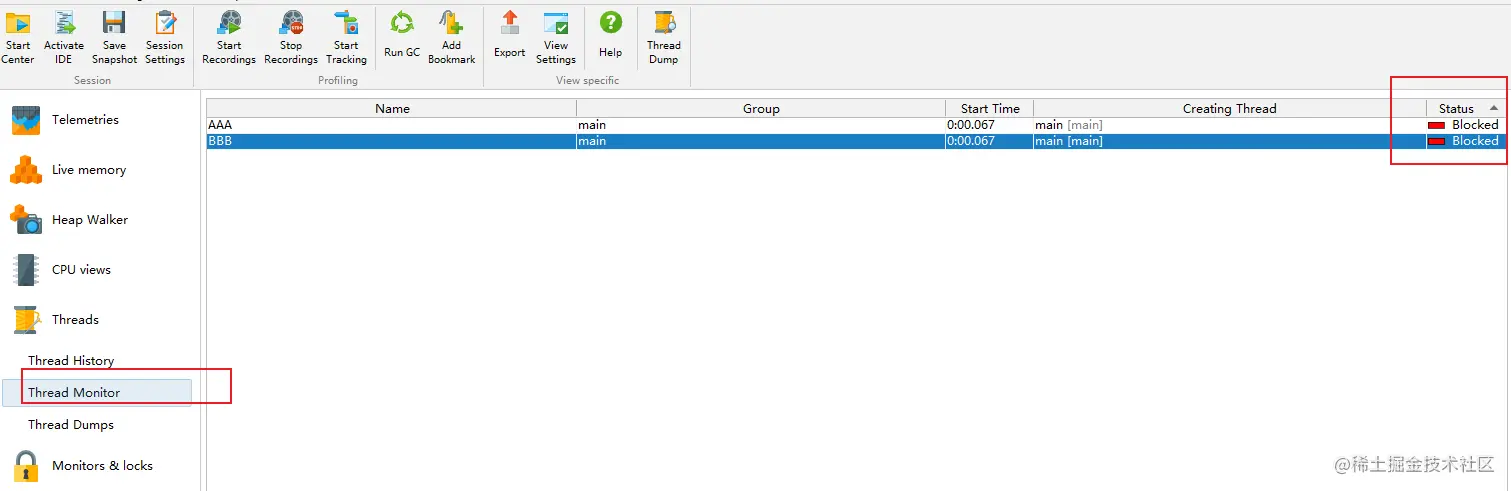Save a snapshot with Save Snapshot
The image size is (1511, 491).
(x=115, y=38)
